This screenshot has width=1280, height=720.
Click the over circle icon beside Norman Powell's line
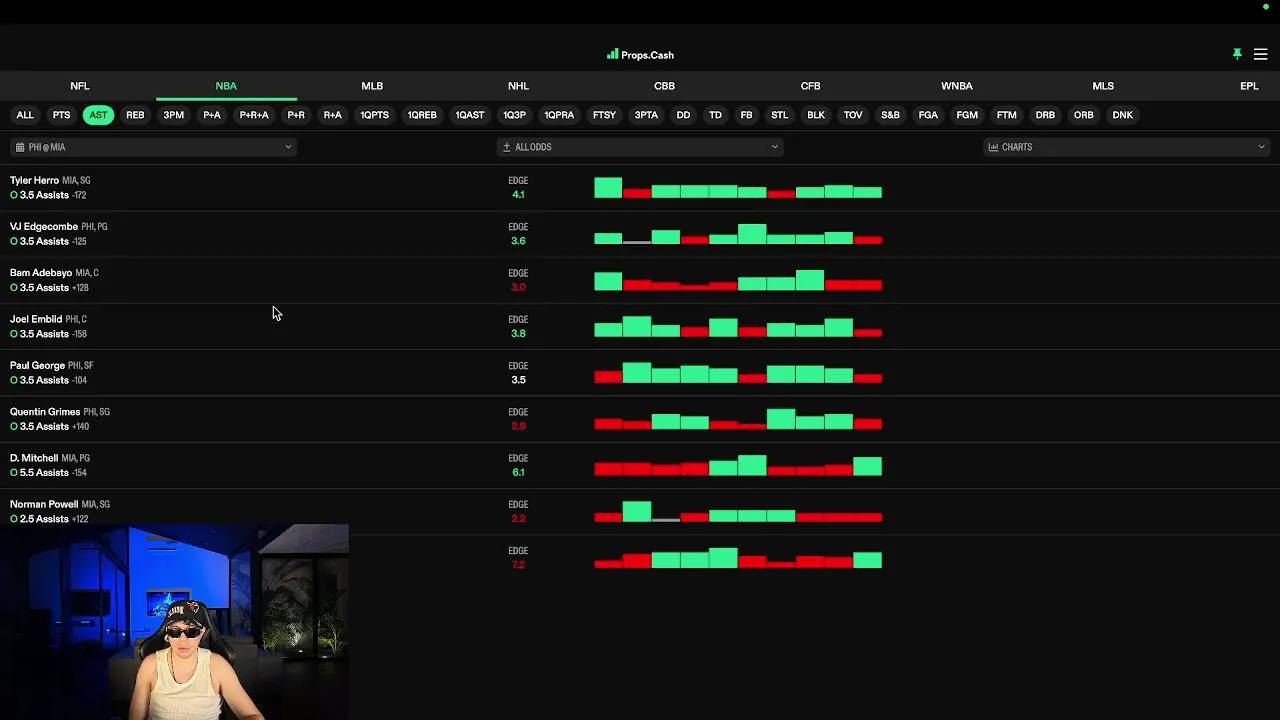coord(14,519)
